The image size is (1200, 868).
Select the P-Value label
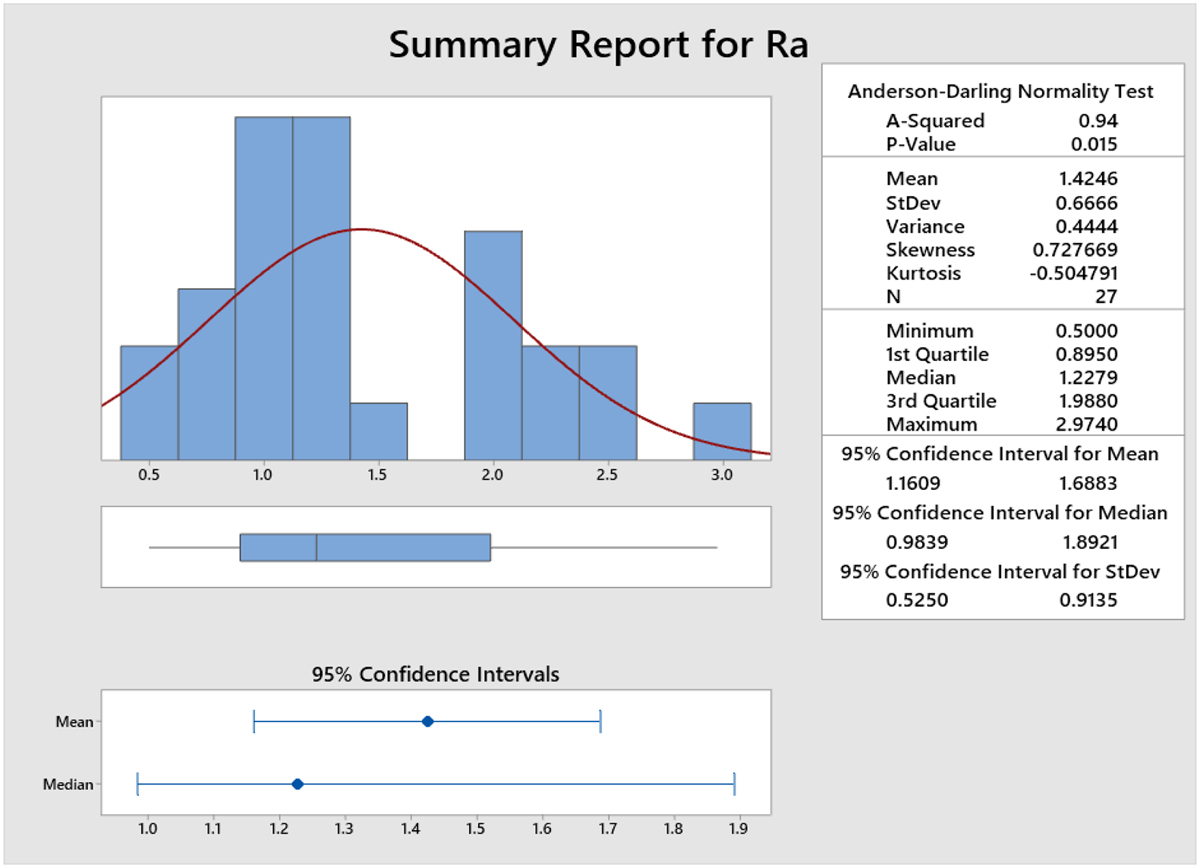921,144
